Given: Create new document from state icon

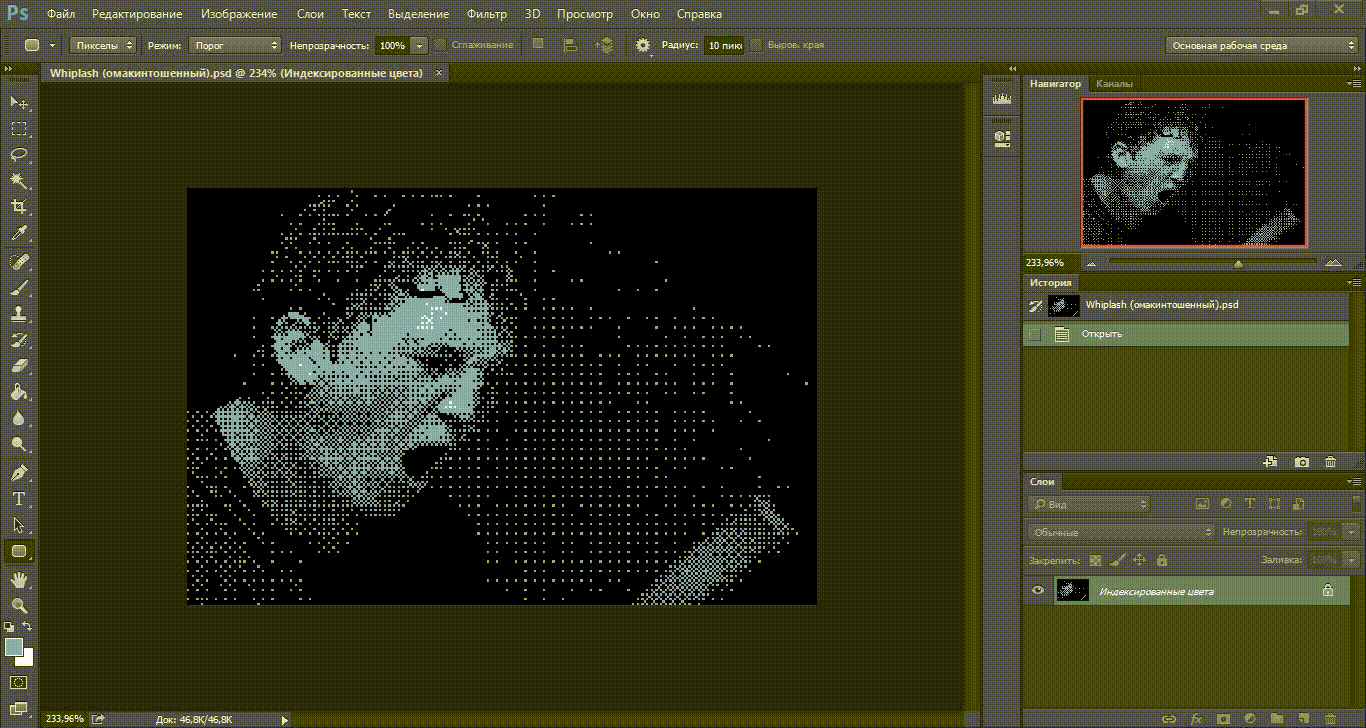Looking at the screenshot, I should tap(1271, 462).
